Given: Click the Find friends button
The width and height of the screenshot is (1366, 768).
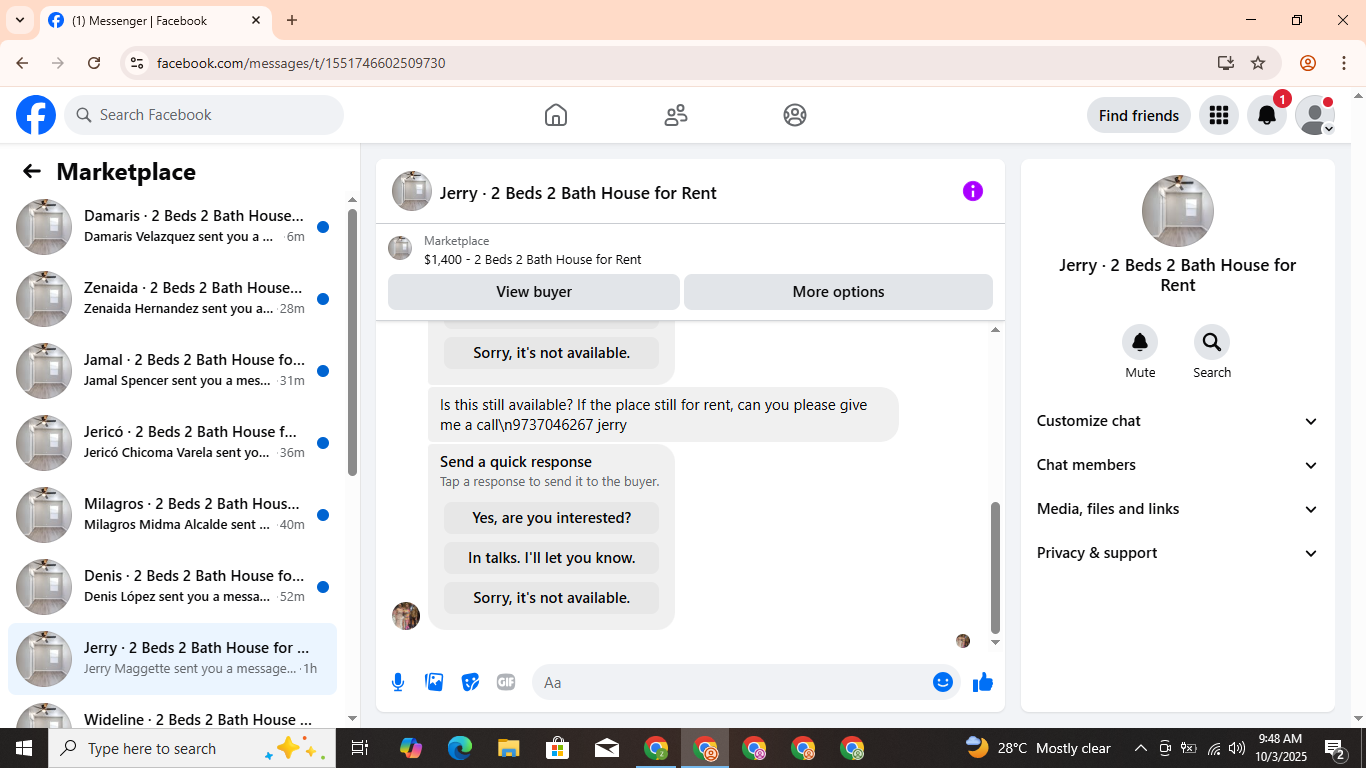Looking at the screenshot, I should coord(1139,115).
